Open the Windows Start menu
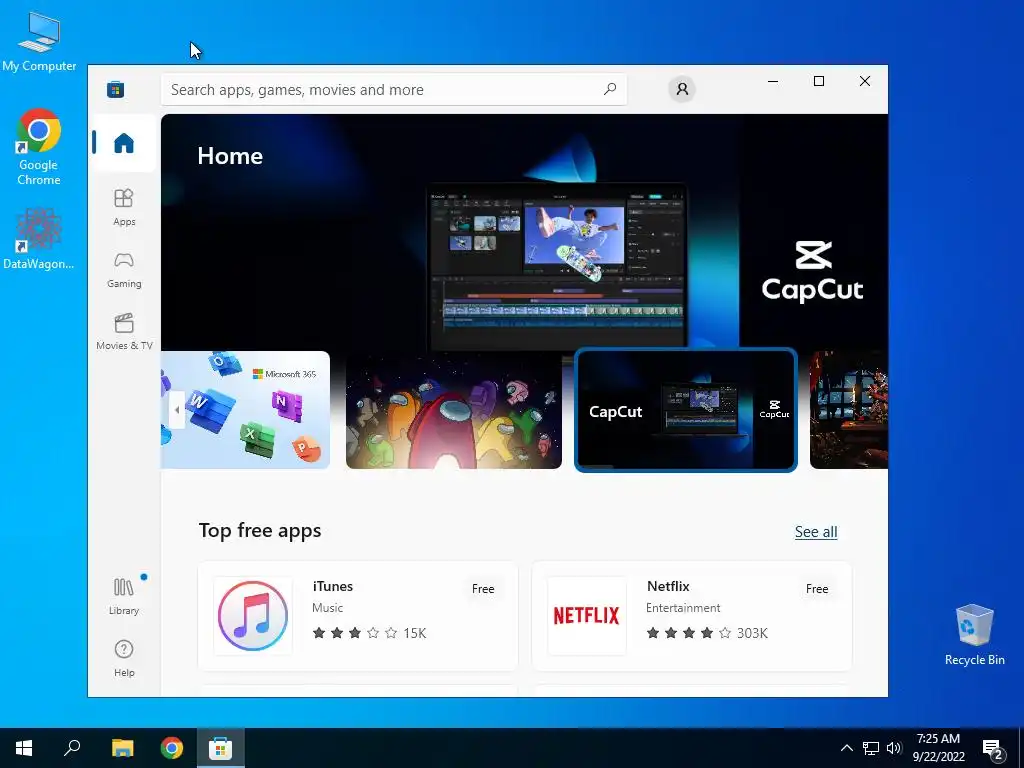 coord(24,748)
